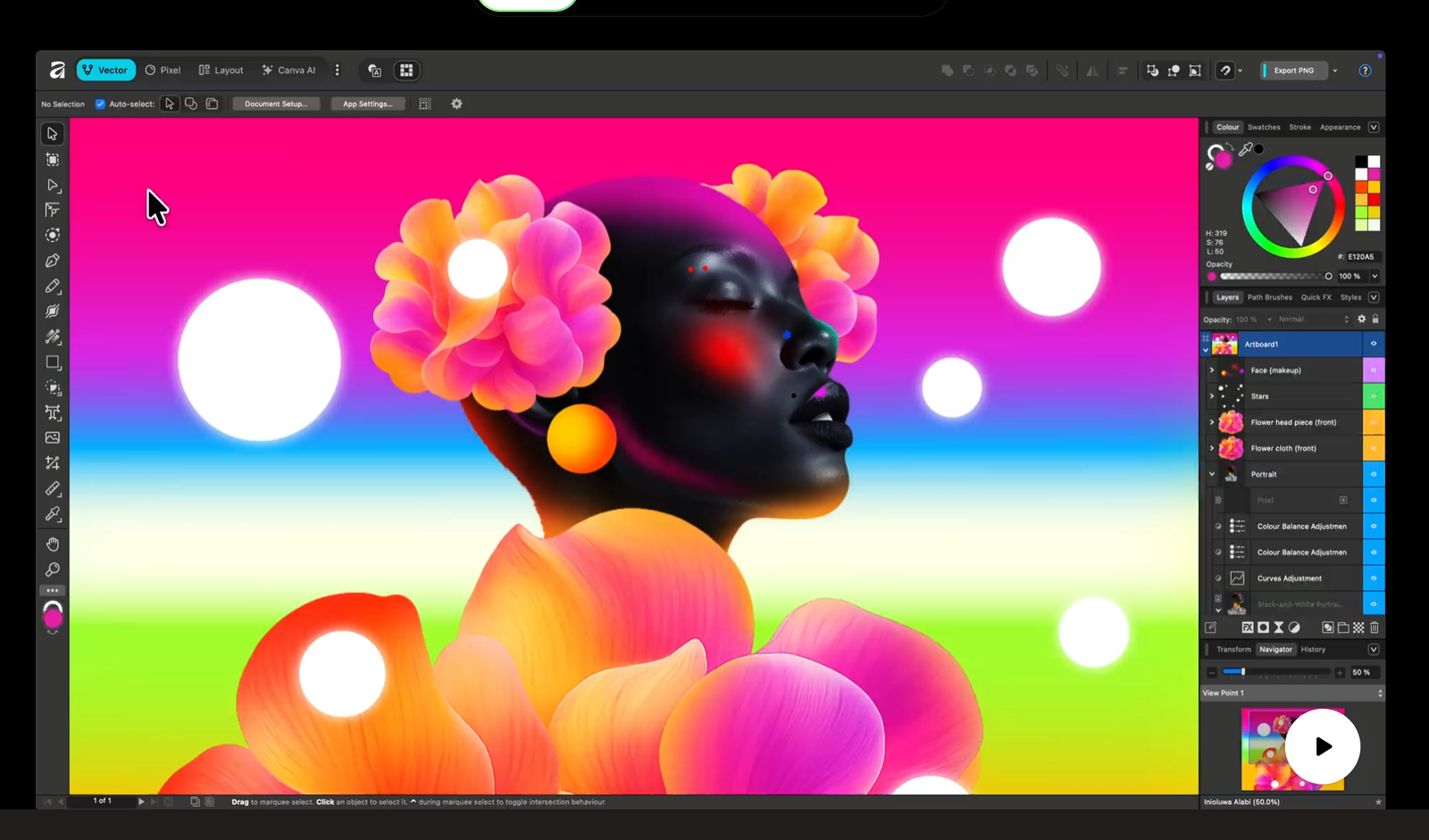Click the colour opacity slider
The image size is (1429, 840).
point(1274,277)
